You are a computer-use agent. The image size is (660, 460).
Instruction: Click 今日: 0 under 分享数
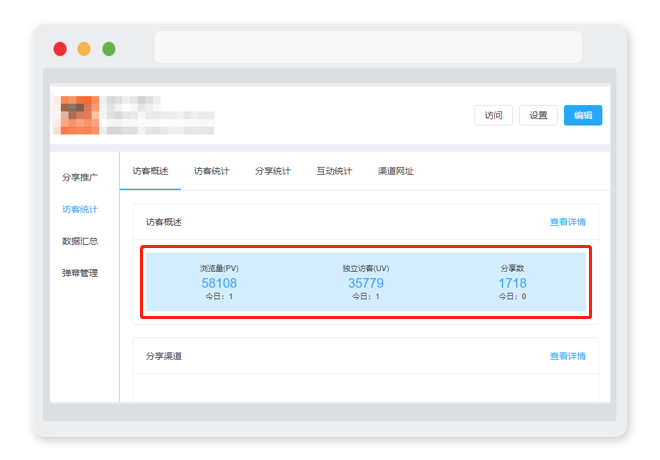click(512, 296)
